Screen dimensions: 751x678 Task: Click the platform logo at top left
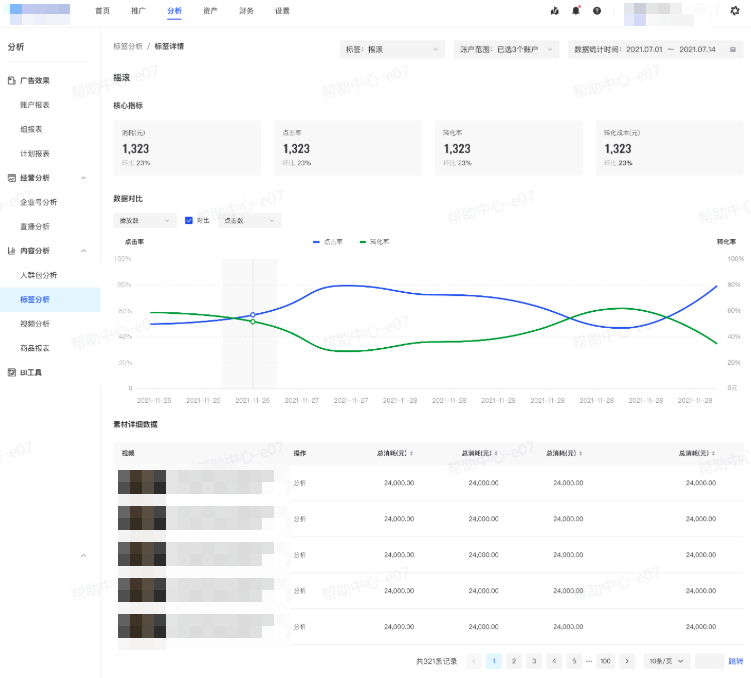[40, 14]
